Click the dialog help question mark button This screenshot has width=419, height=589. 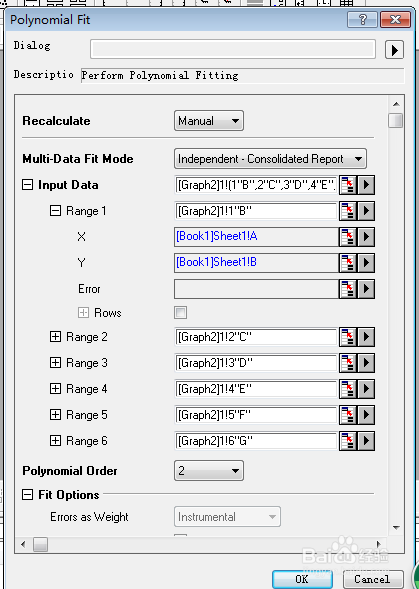point(362,19)
